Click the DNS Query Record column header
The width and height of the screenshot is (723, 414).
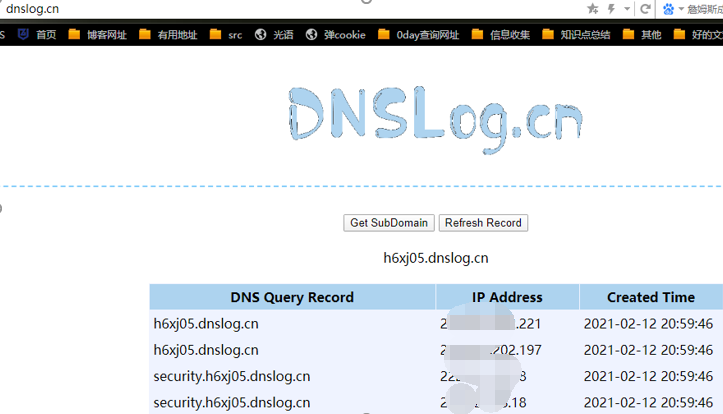coord(292,297)
